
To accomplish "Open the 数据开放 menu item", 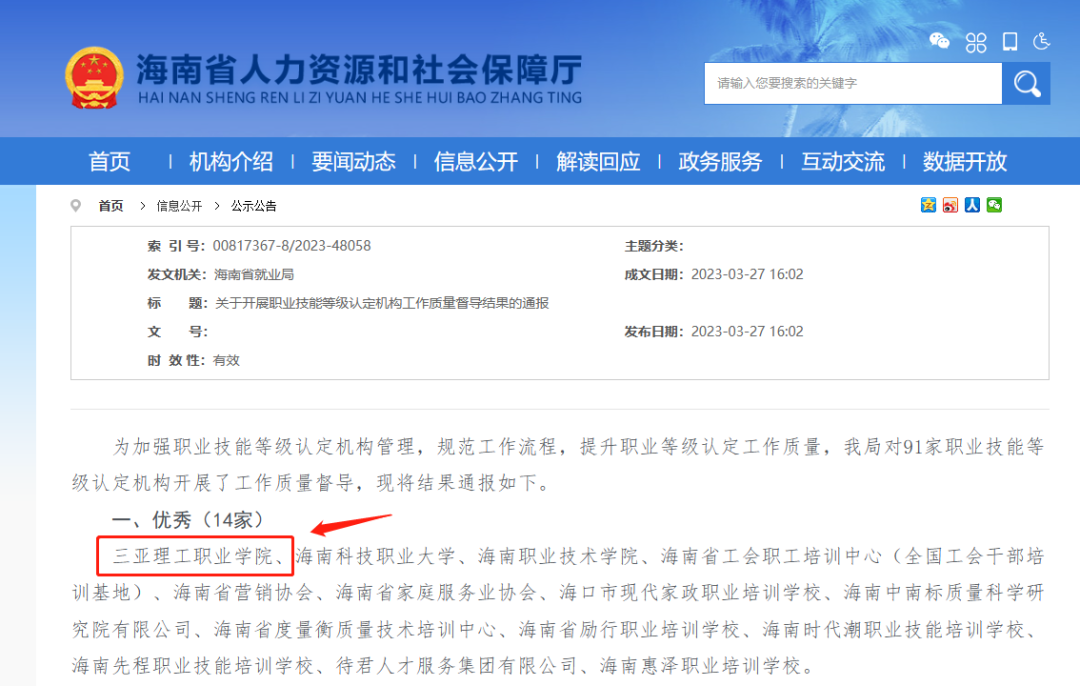I will coord(964,161).
